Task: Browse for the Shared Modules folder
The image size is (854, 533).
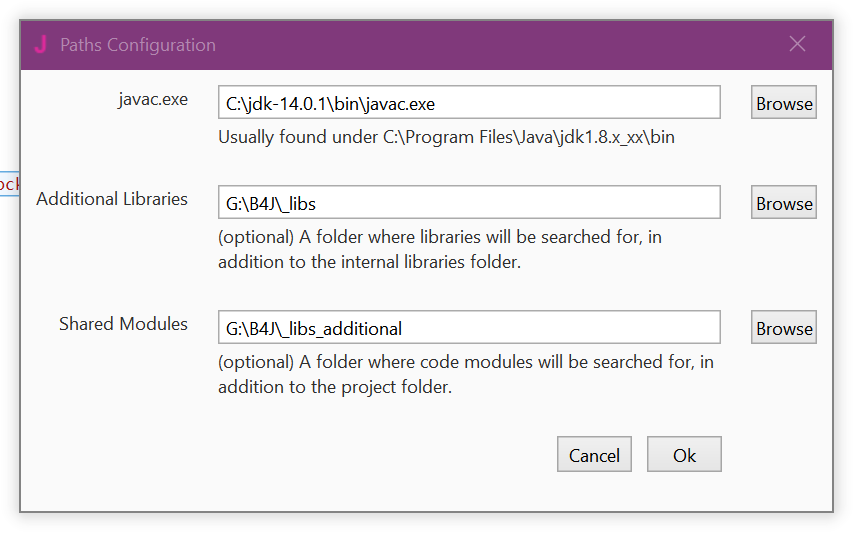Action: [x=784, y=328]
